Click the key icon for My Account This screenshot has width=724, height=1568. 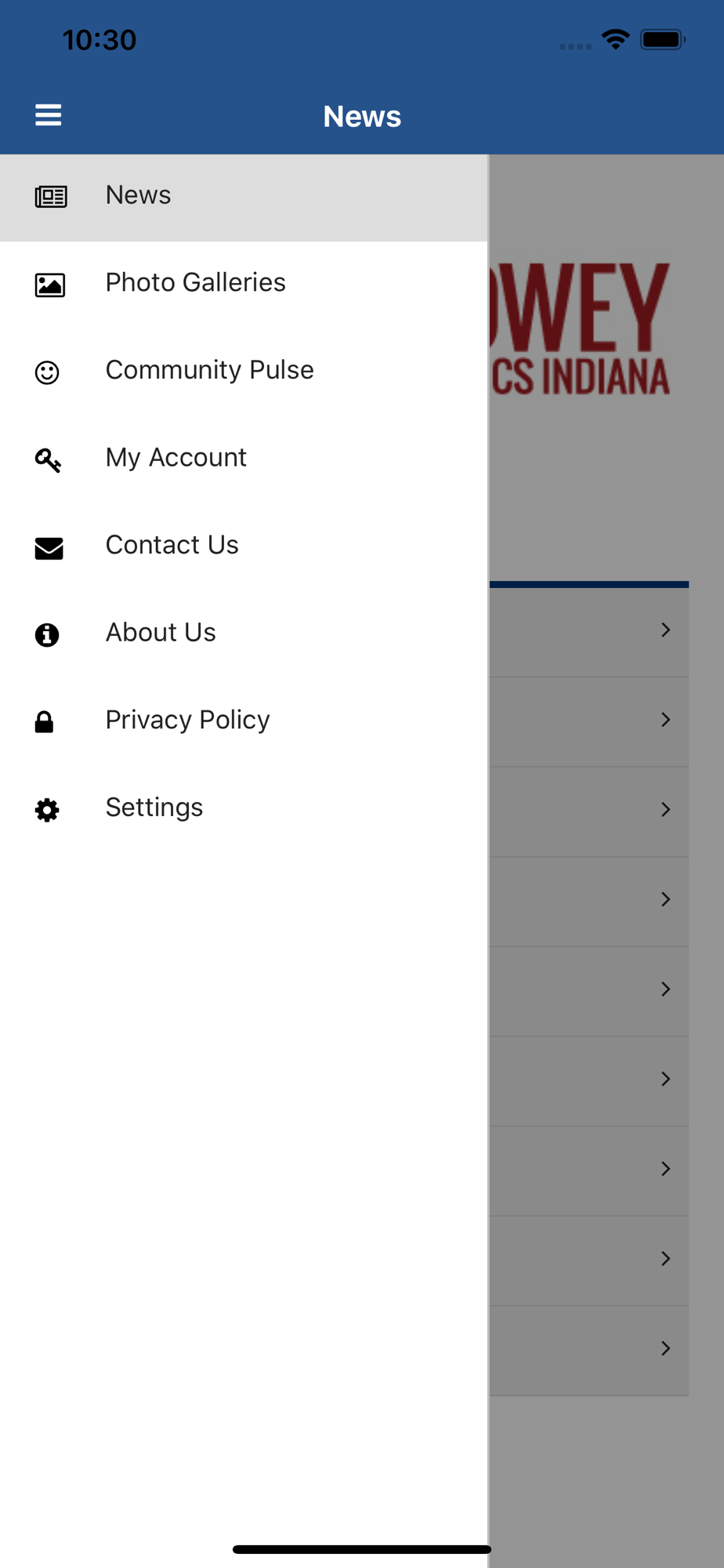coord(48,460)
